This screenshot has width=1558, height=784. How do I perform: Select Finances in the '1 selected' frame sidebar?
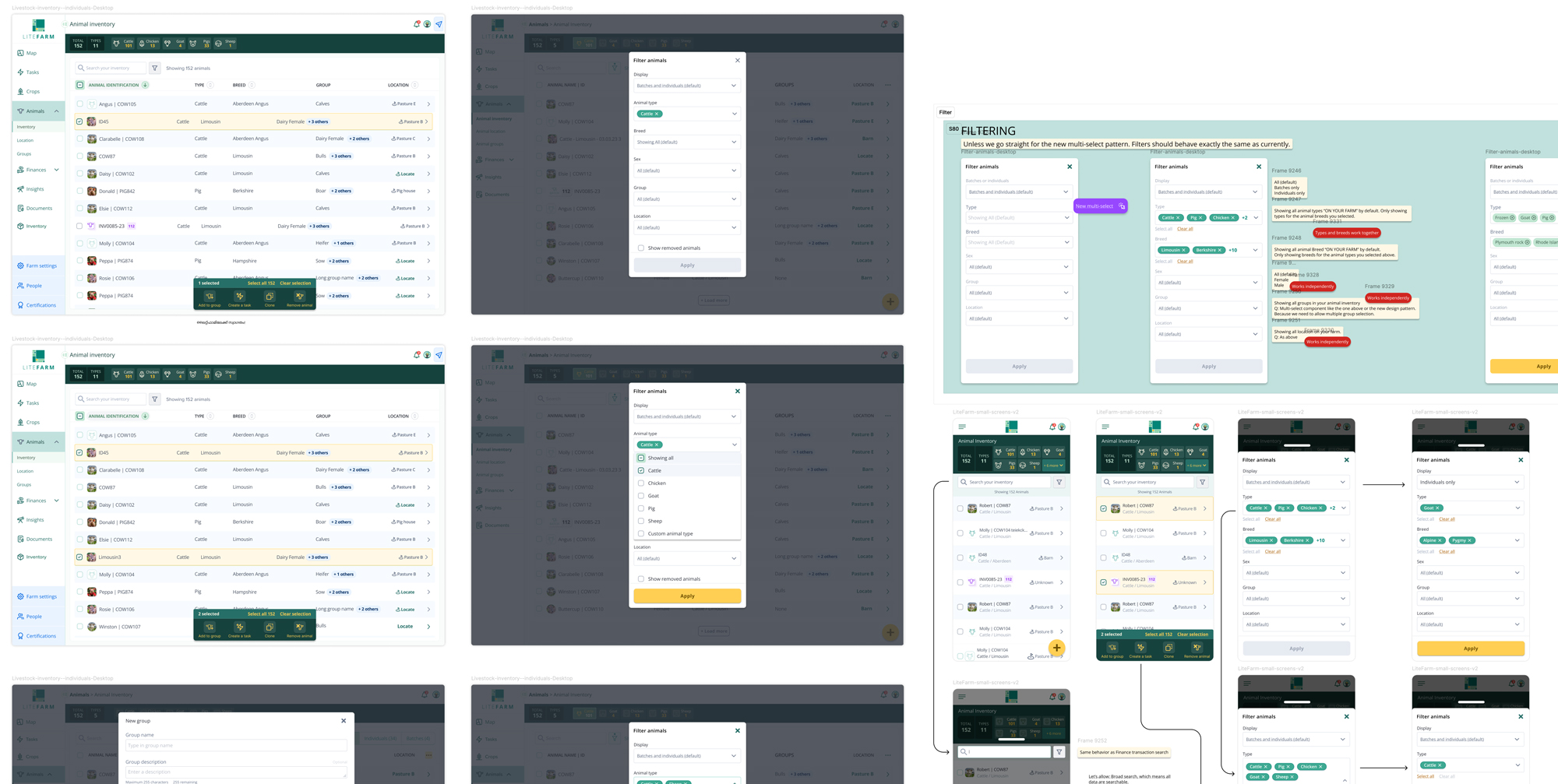click(x=31, y=170)
